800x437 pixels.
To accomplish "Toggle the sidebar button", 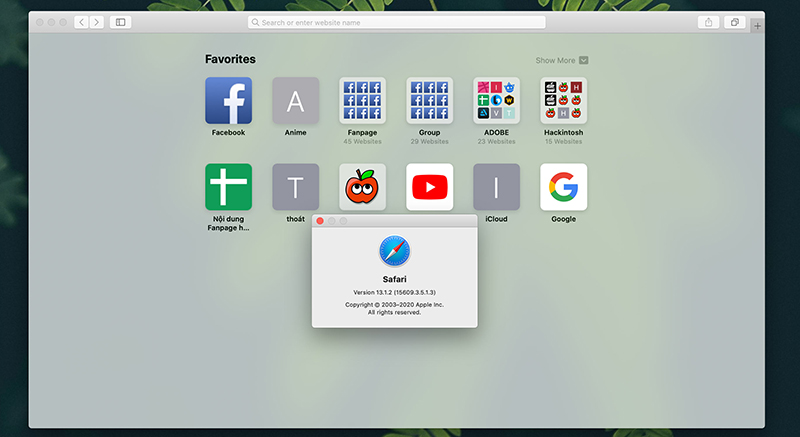I will pyautogui.click(x=120, y=22).
